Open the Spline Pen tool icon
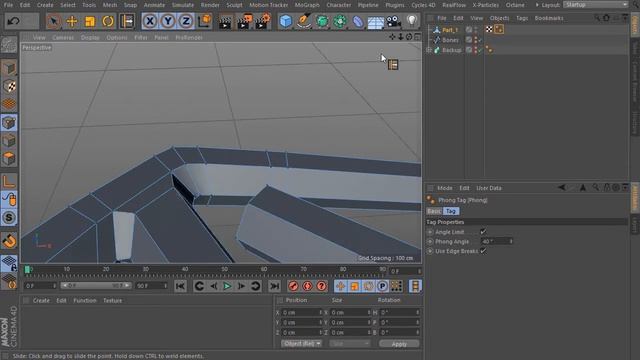This screenshot has height=360, width=640. point(304,21)
